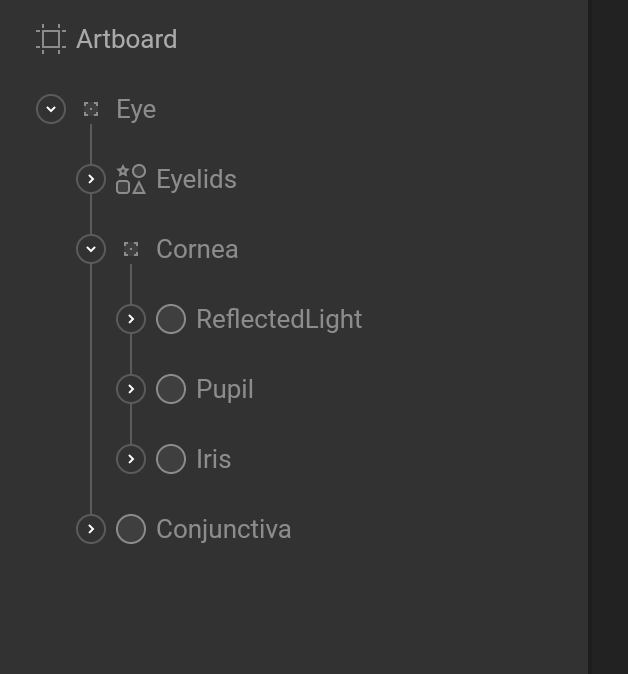The image size is (628, 674).
Task: Collapse the Eye group
Action: pyautogui.click(x=51, y=109)
